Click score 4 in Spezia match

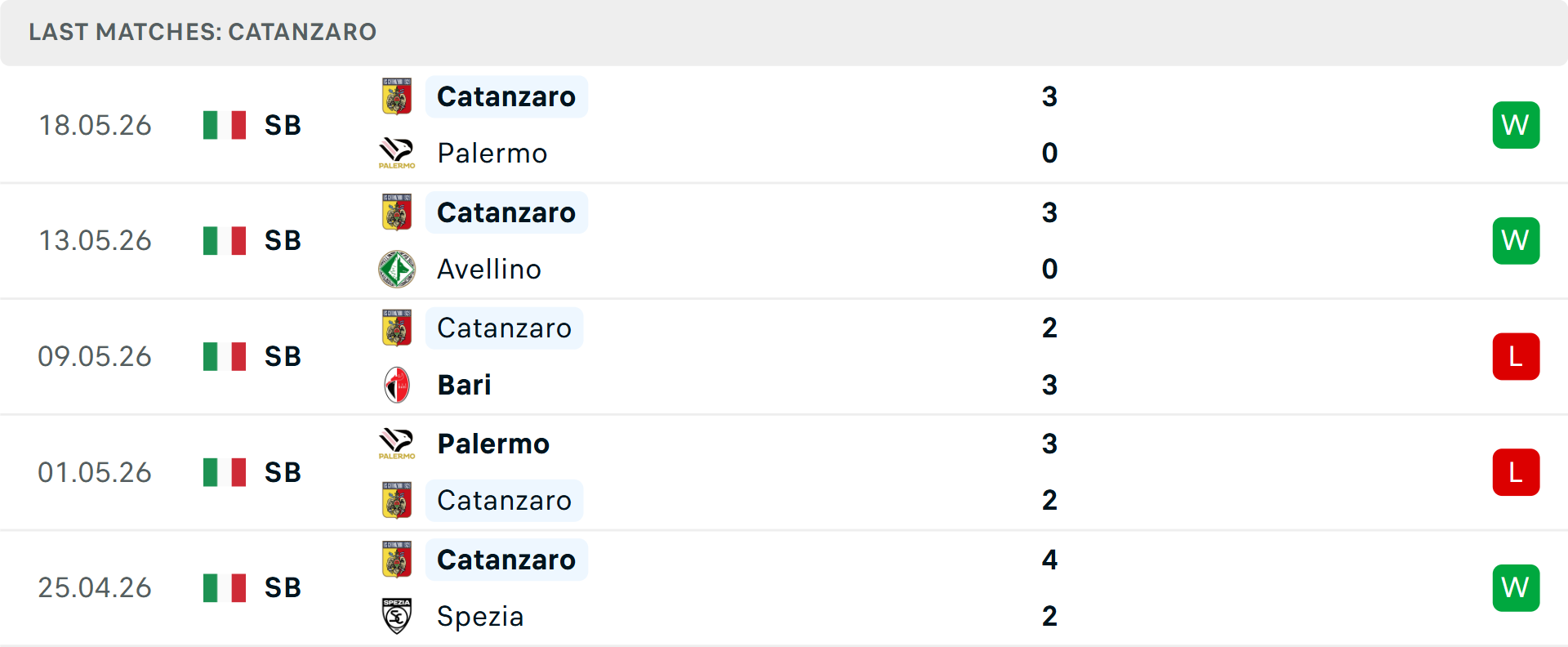[1049, 560]
